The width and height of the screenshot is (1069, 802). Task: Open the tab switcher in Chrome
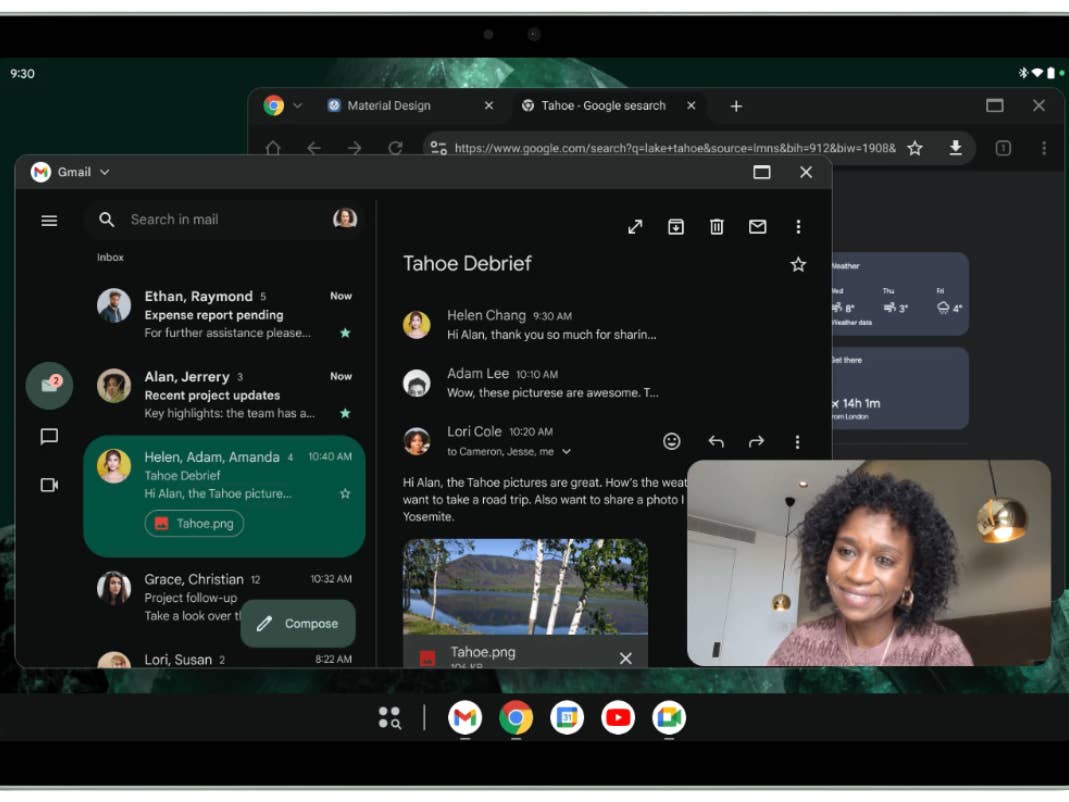(1003, 148)
